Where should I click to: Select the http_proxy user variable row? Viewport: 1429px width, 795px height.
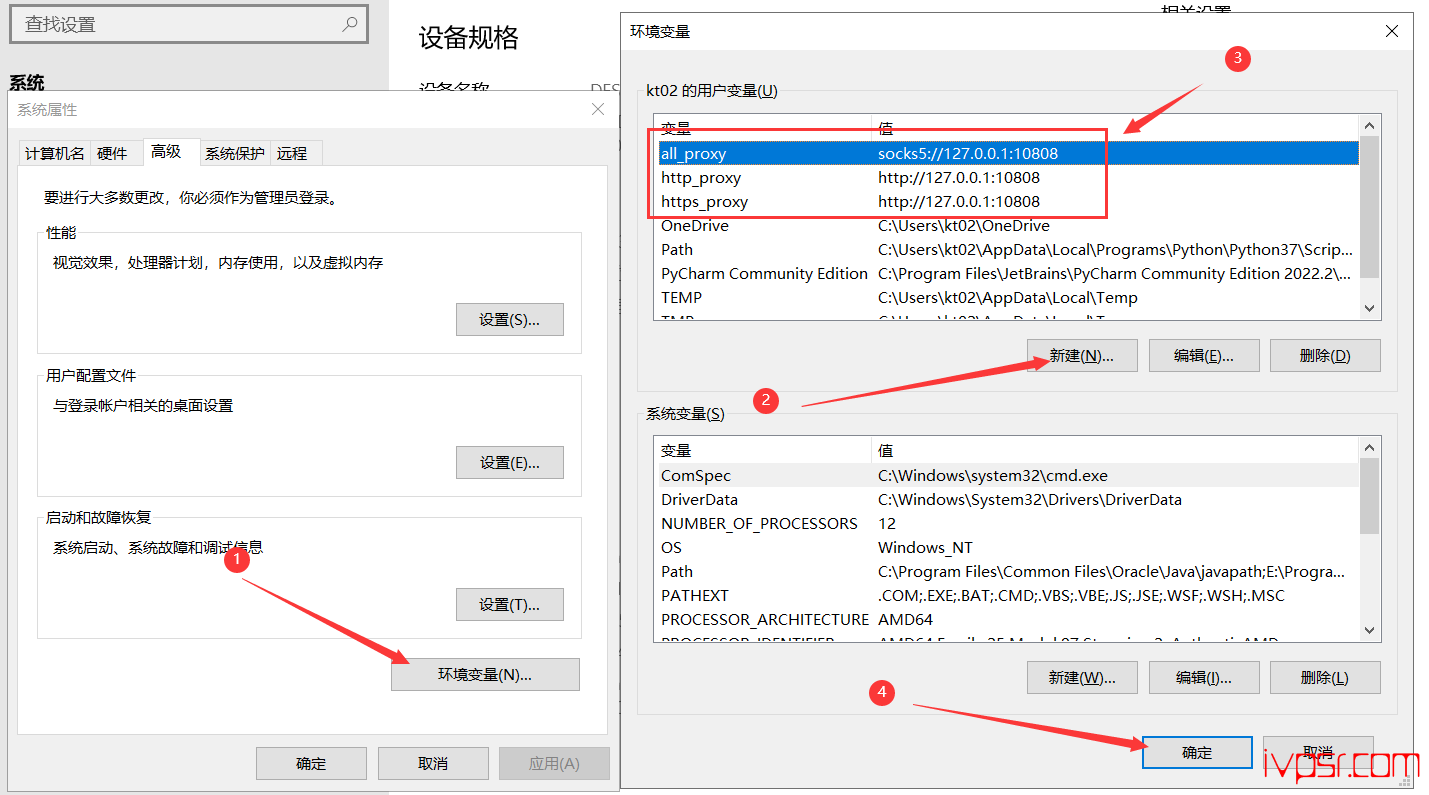pyautogui.click(x=1007, y=177)
